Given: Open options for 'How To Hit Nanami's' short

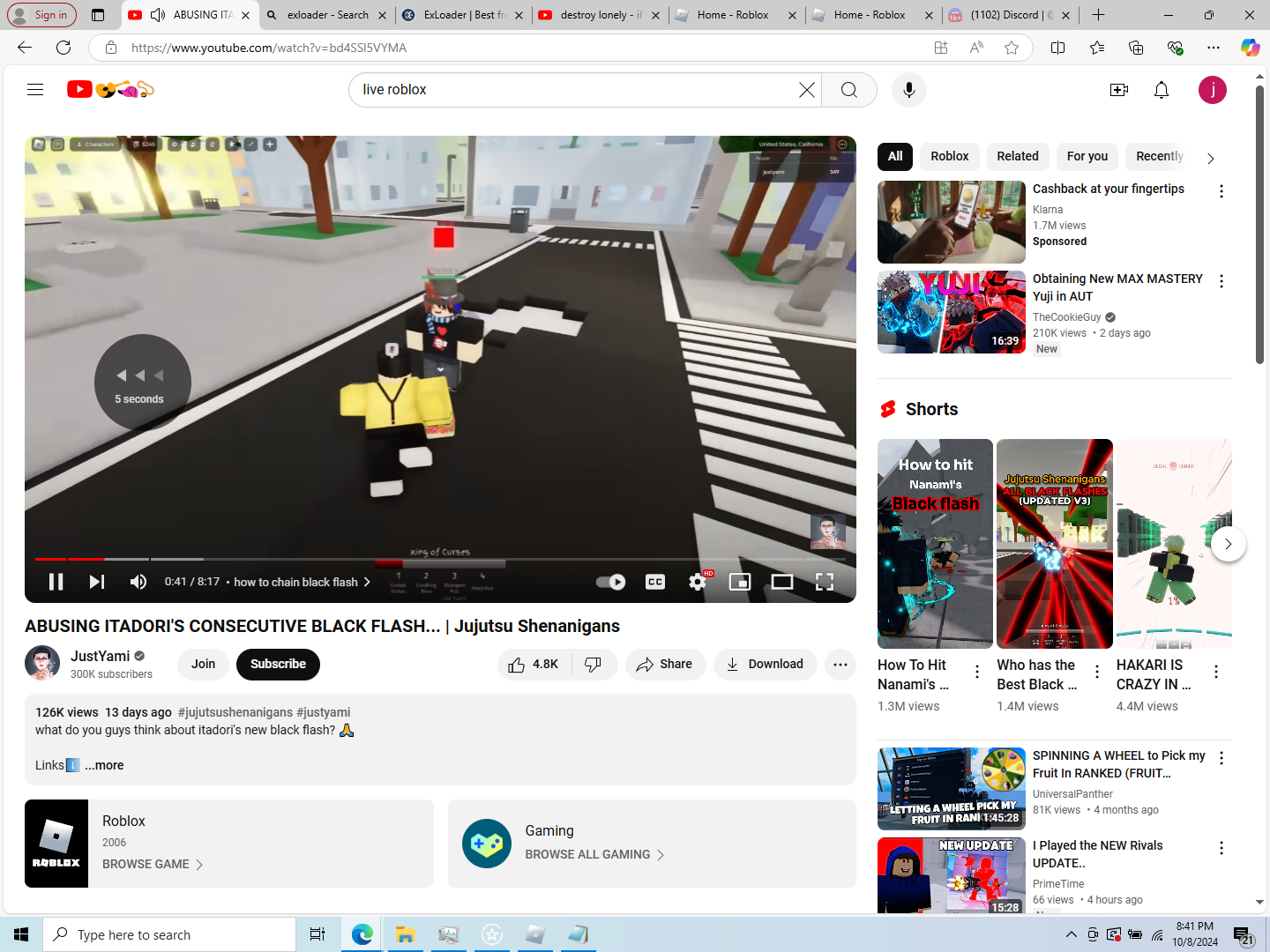Looking at the screenshot, I should click(x=977, y=672).
